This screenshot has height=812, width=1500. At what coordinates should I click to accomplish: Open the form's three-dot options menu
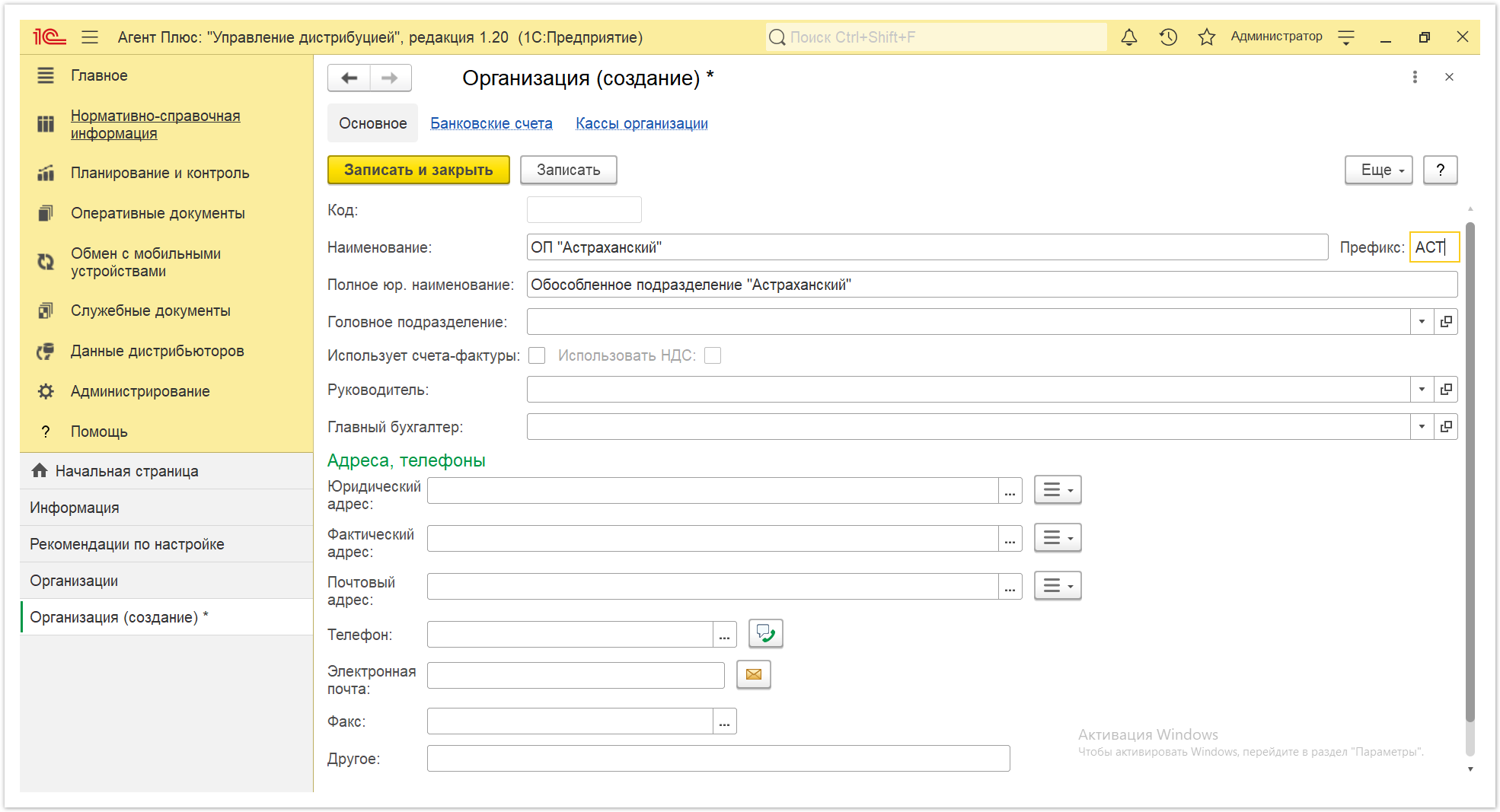point(1415,77)
